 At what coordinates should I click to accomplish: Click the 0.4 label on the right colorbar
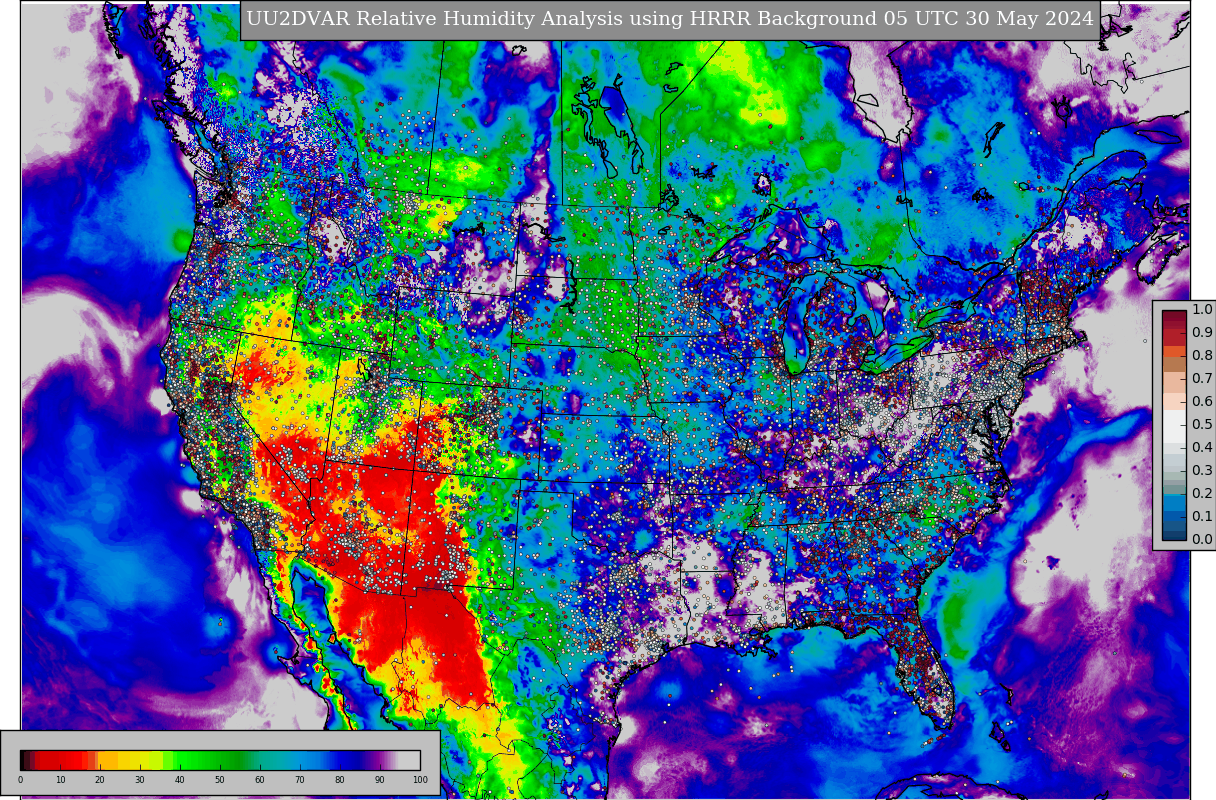click(1202, 447)
